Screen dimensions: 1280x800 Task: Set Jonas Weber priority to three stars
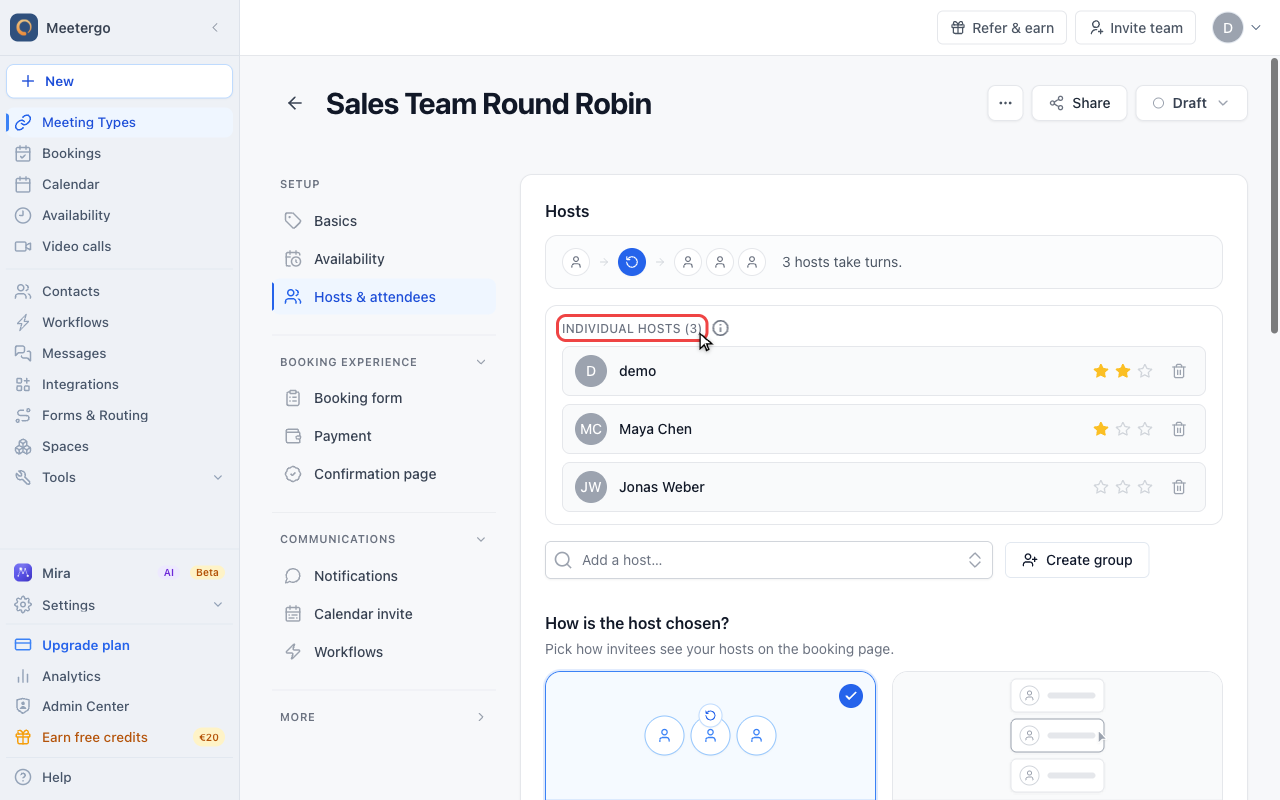click(x=1145, y=487)
